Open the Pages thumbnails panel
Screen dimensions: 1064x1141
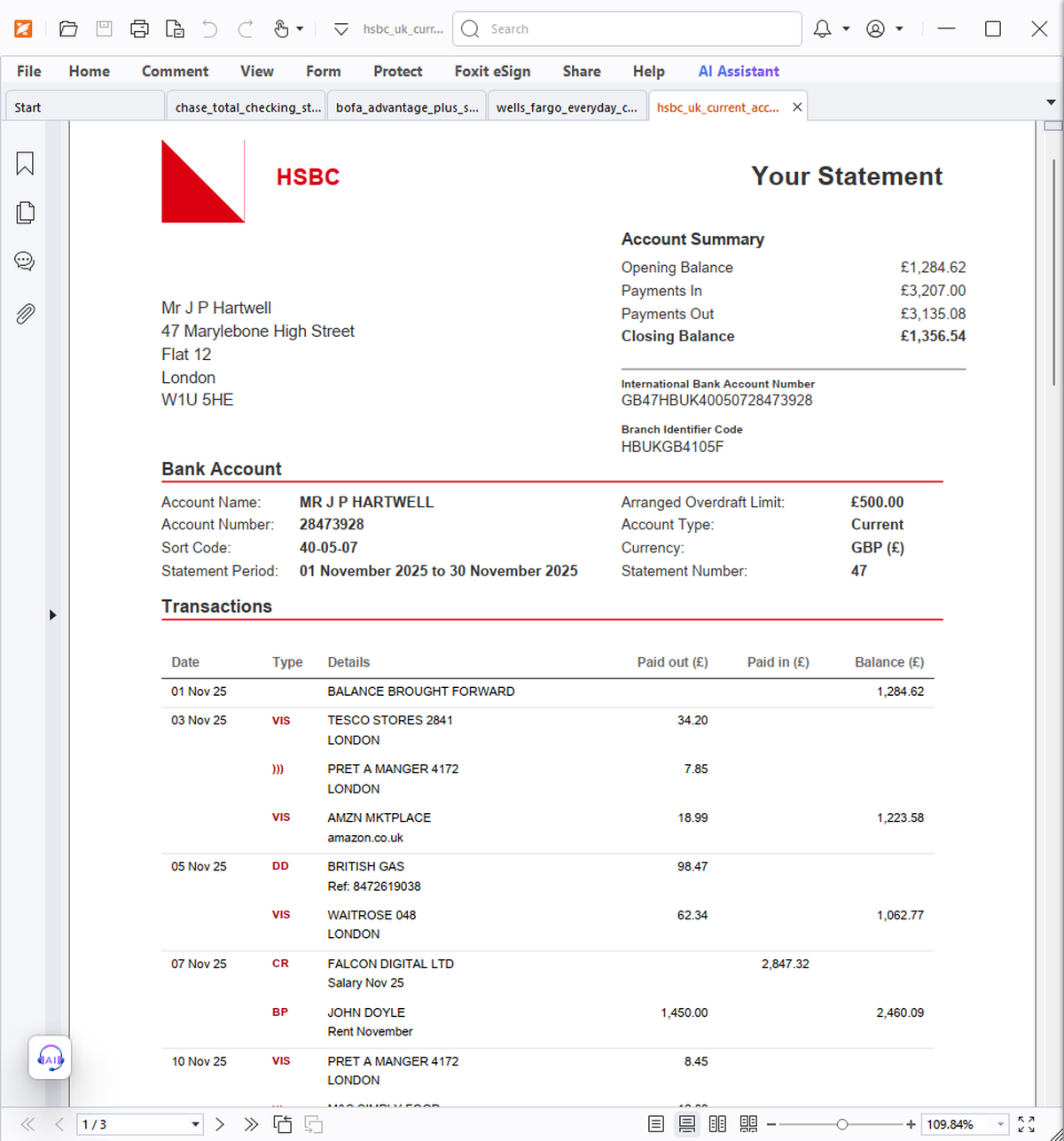(25, 213)
